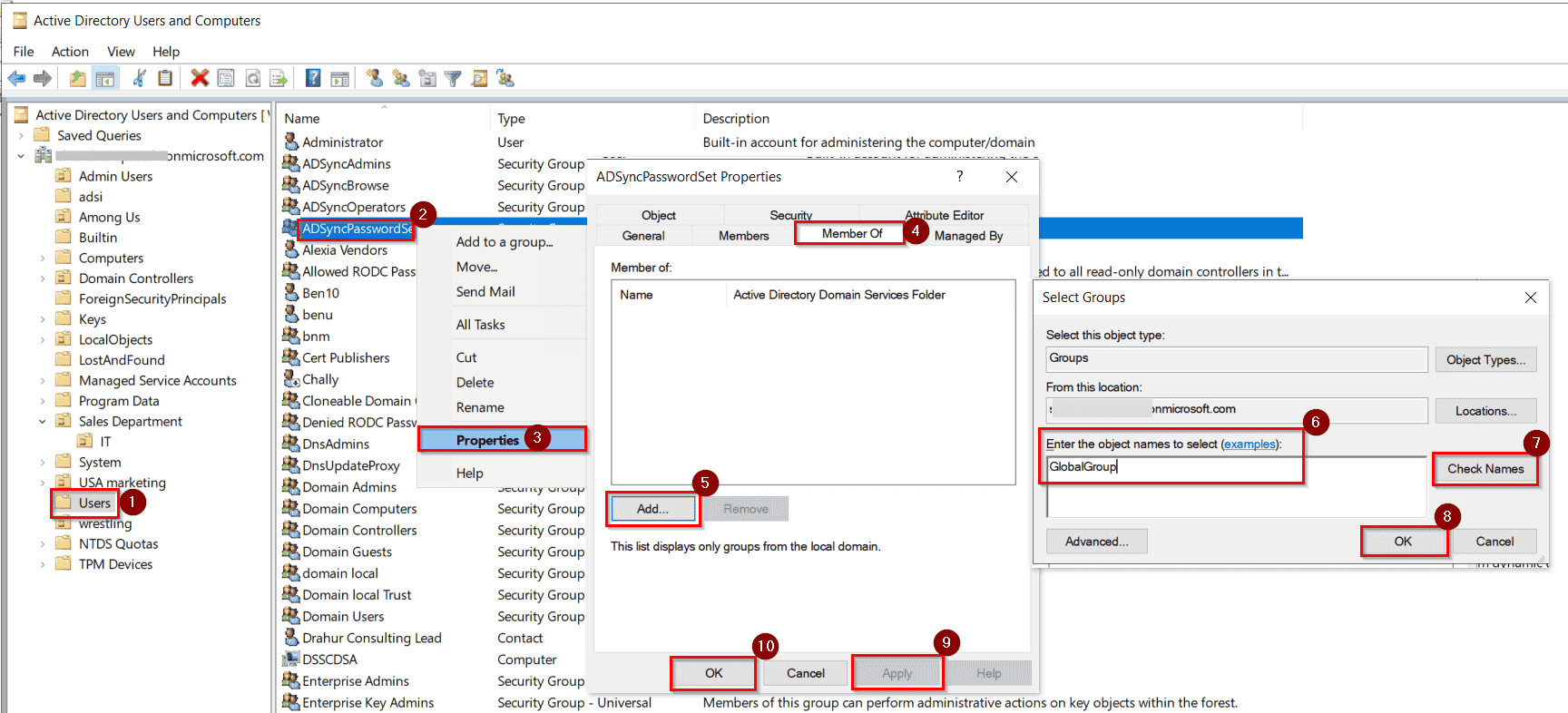Screen dimensions: 1568x713
Task: Choose Properties in the context menu
Action: [x=502, y=440]
